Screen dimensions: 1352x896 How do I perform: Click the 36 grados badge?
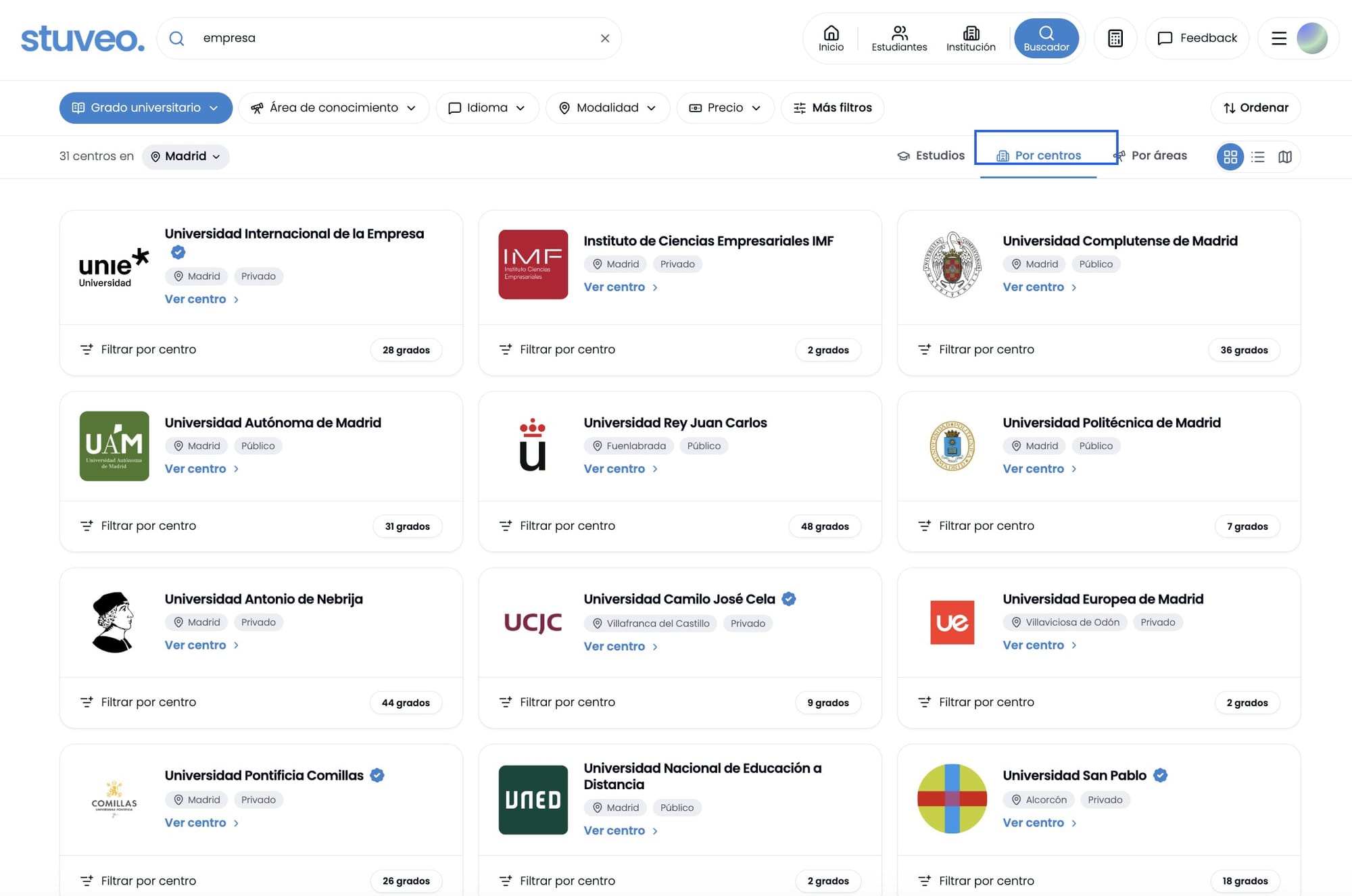point(1244,350)
